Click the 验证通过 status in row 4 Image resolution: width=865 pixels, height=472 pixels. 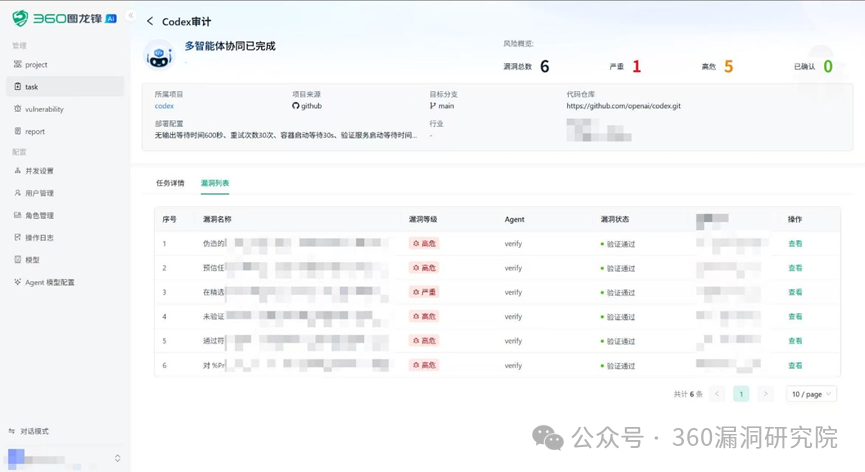tap(618, 317)
